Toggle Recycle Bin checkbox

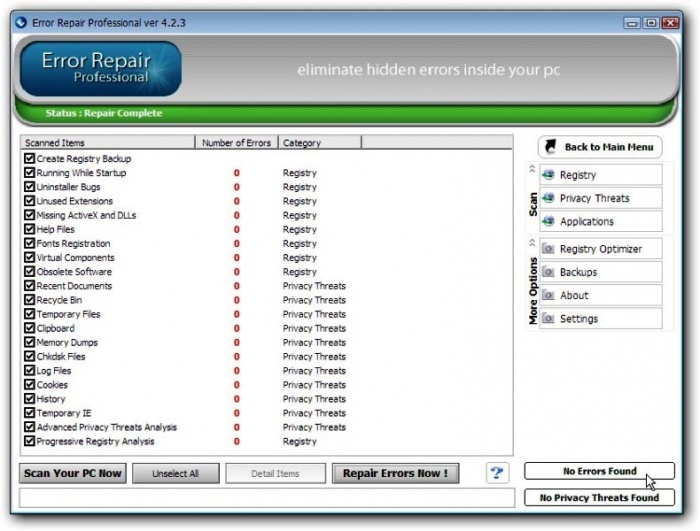point(29,300)
